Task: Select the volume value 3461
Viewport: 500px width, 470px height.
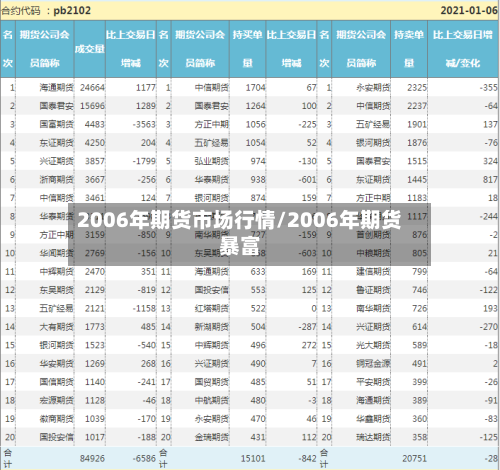Action: [95, 198]
